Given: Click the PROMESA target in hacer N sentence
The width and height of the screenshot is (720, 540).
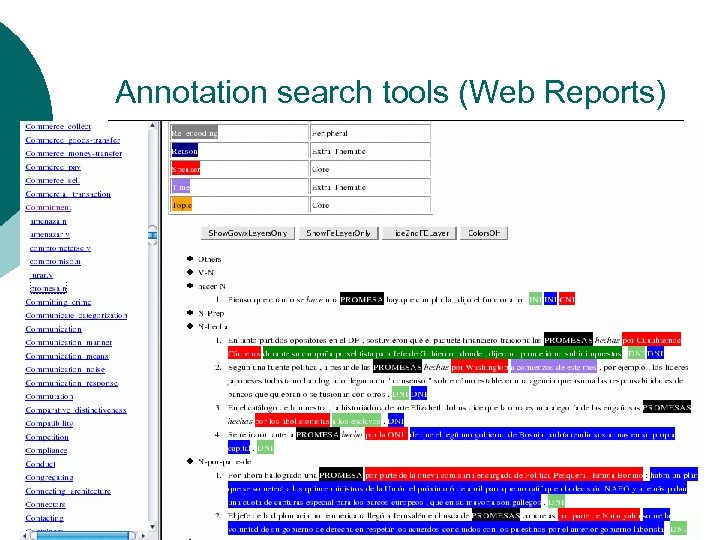Looking at the screenshot, I should point(361,299).
